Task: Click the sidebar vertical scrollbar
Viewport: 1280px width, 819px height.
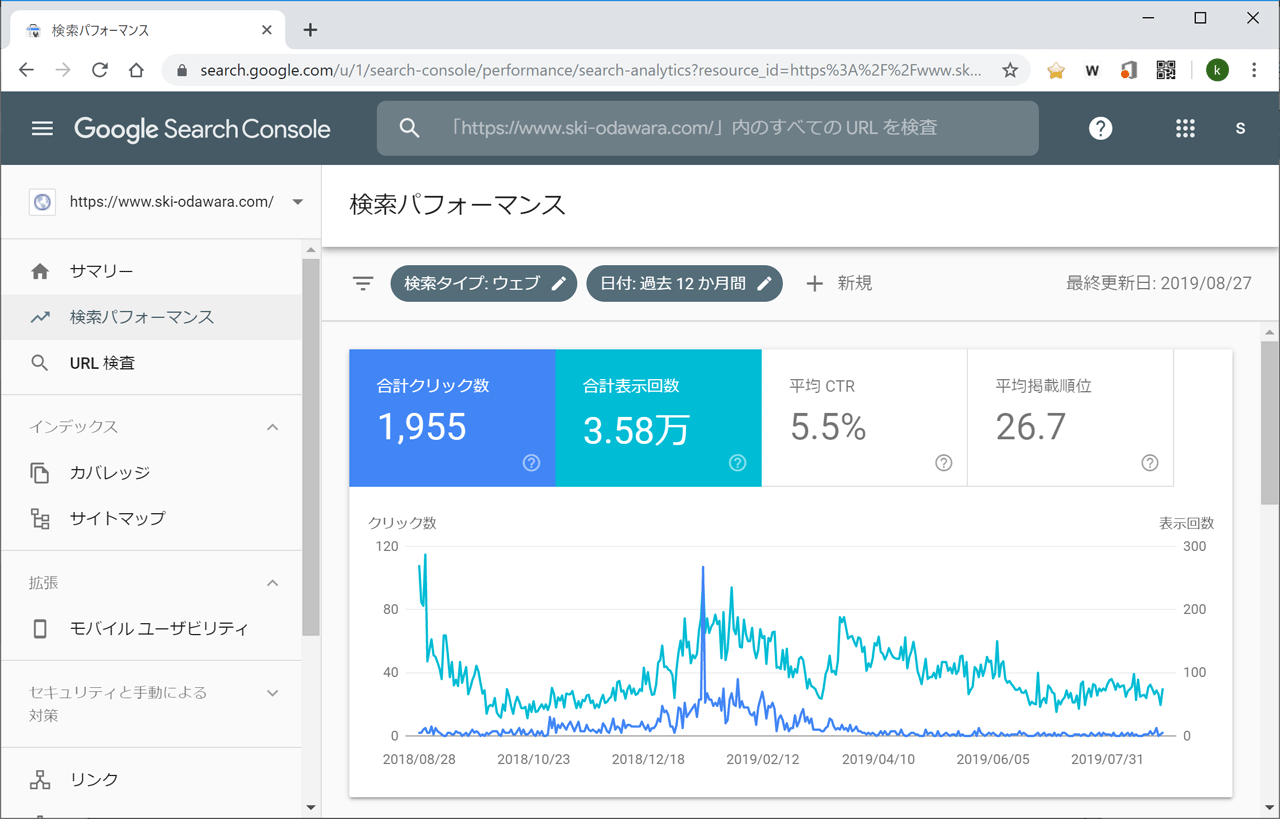Action: [310, 447]
